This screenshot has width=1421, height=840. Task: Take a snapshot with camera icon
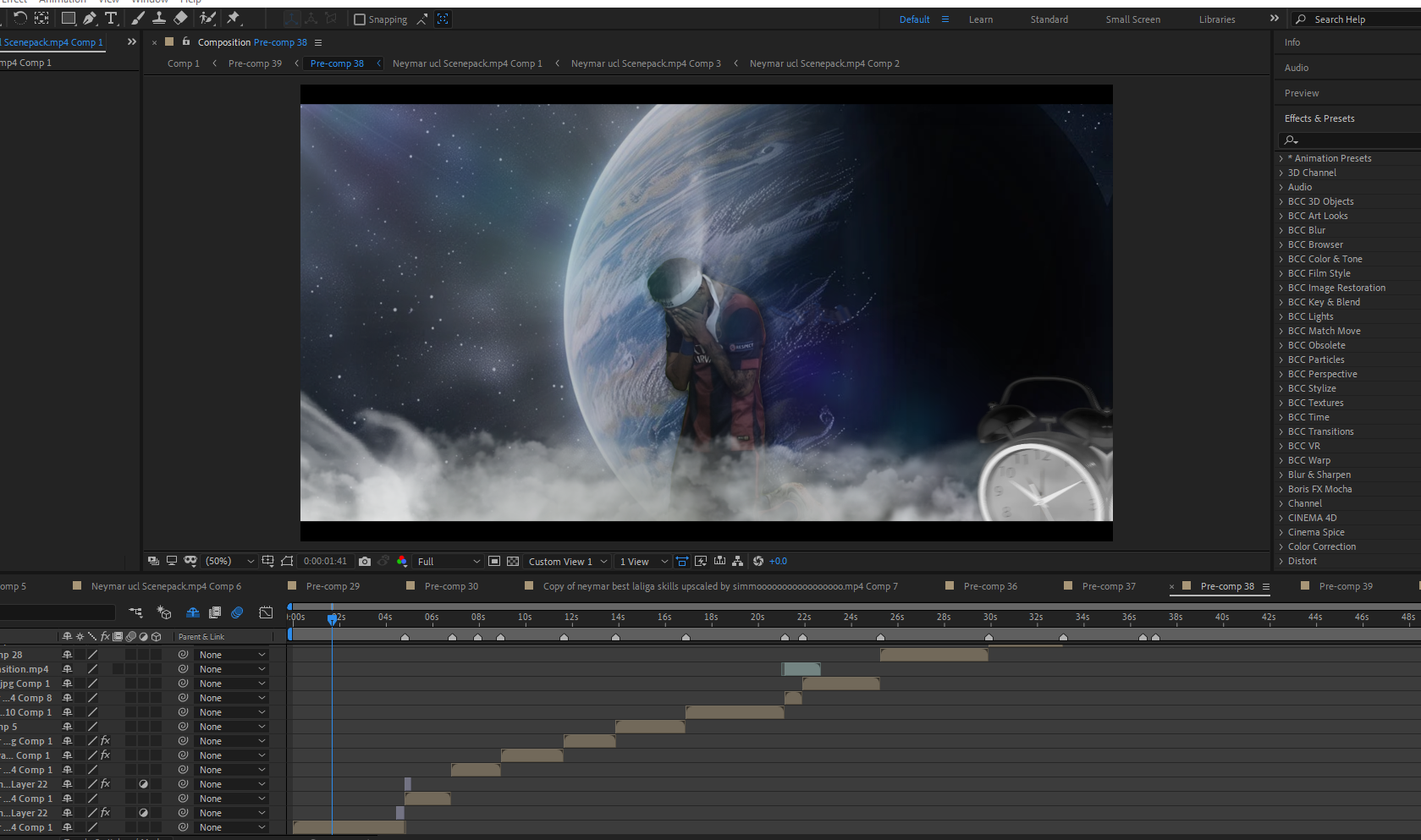click(x=365, y=562)
